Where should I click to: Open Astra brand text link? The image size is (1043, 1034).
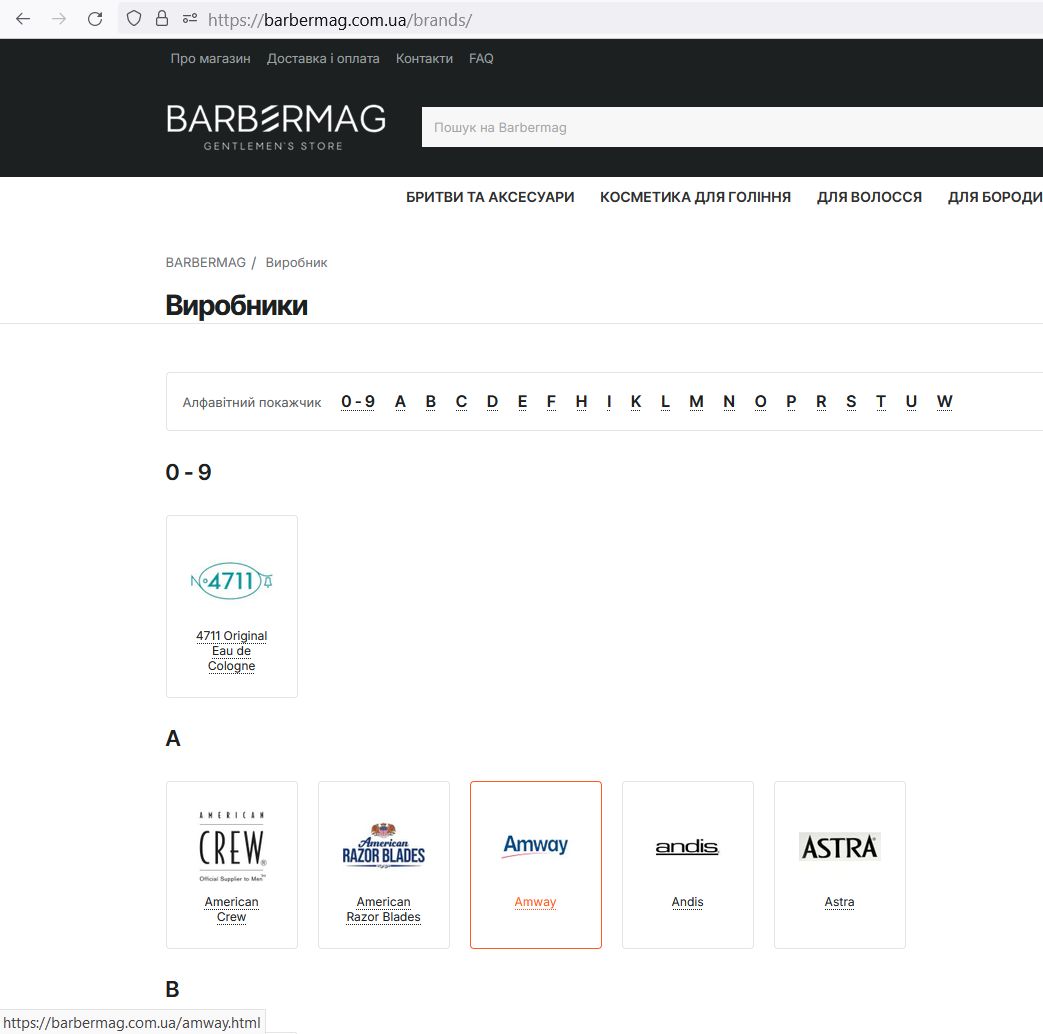pyautogui.click(x=839, y=902)
